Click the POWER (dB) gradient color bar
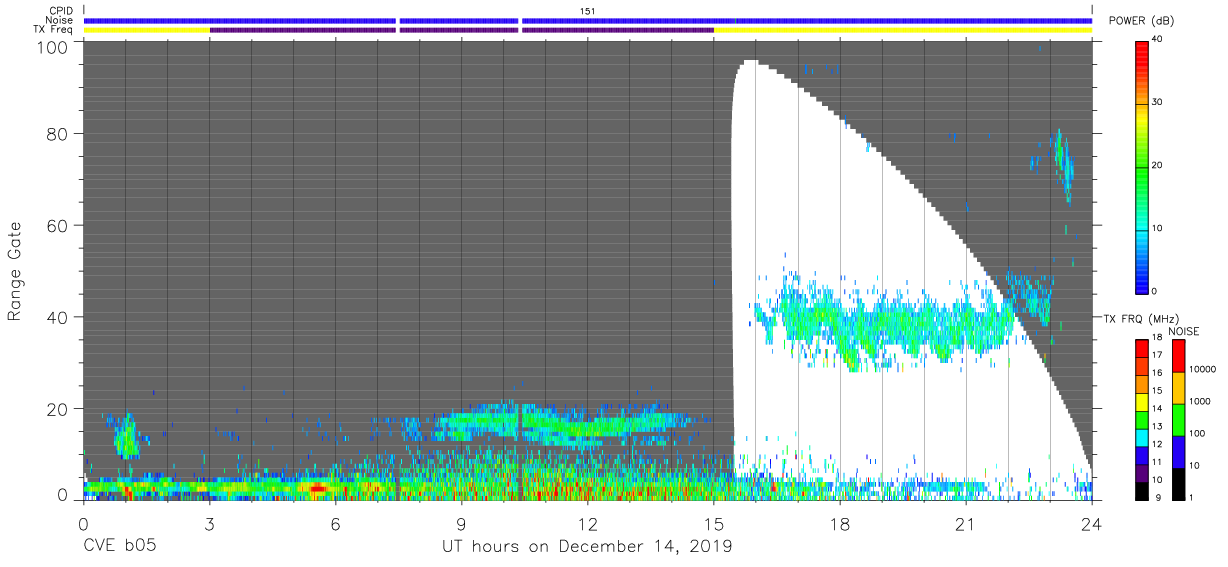Screen dimensions: 1228x567 1142,166
